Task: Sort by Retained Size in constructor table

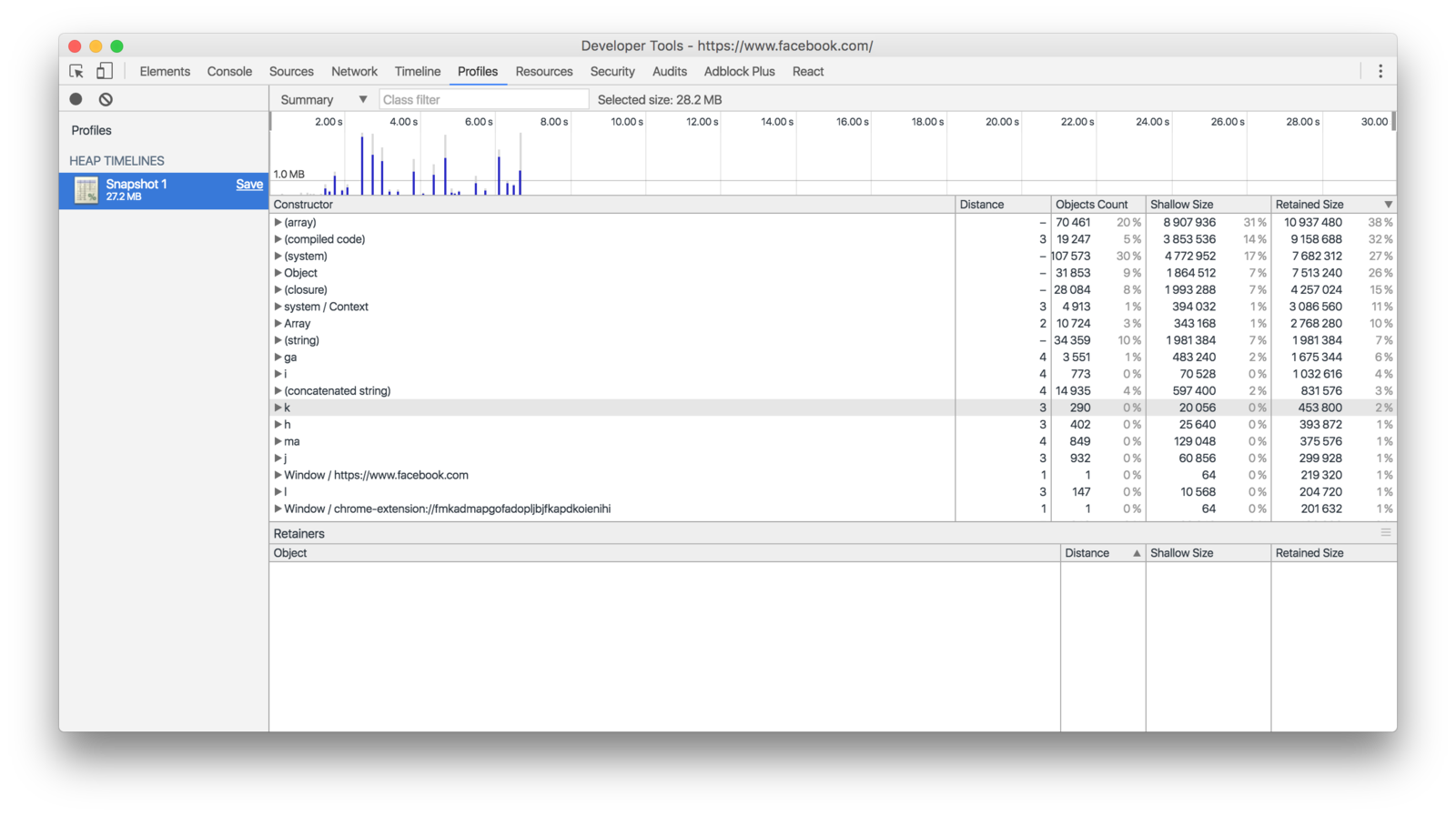Action: [x=1333, y=205]
